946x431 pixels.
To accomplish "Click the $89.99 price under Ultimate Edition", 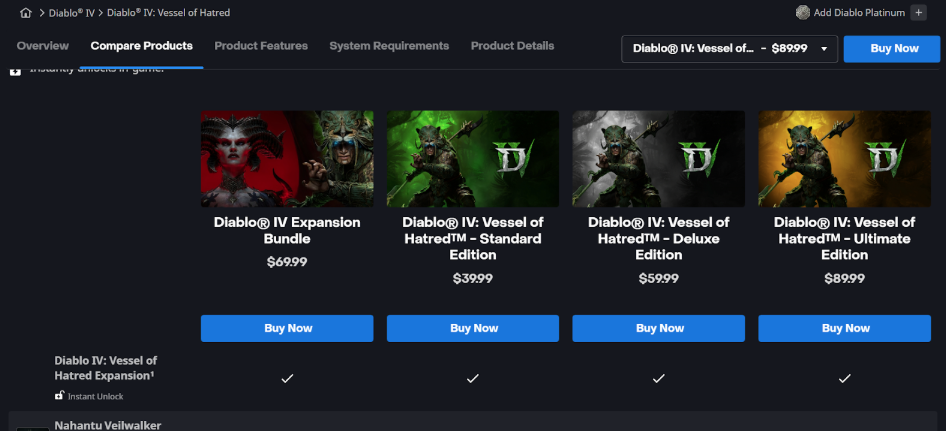I will [x=845, y=278].
